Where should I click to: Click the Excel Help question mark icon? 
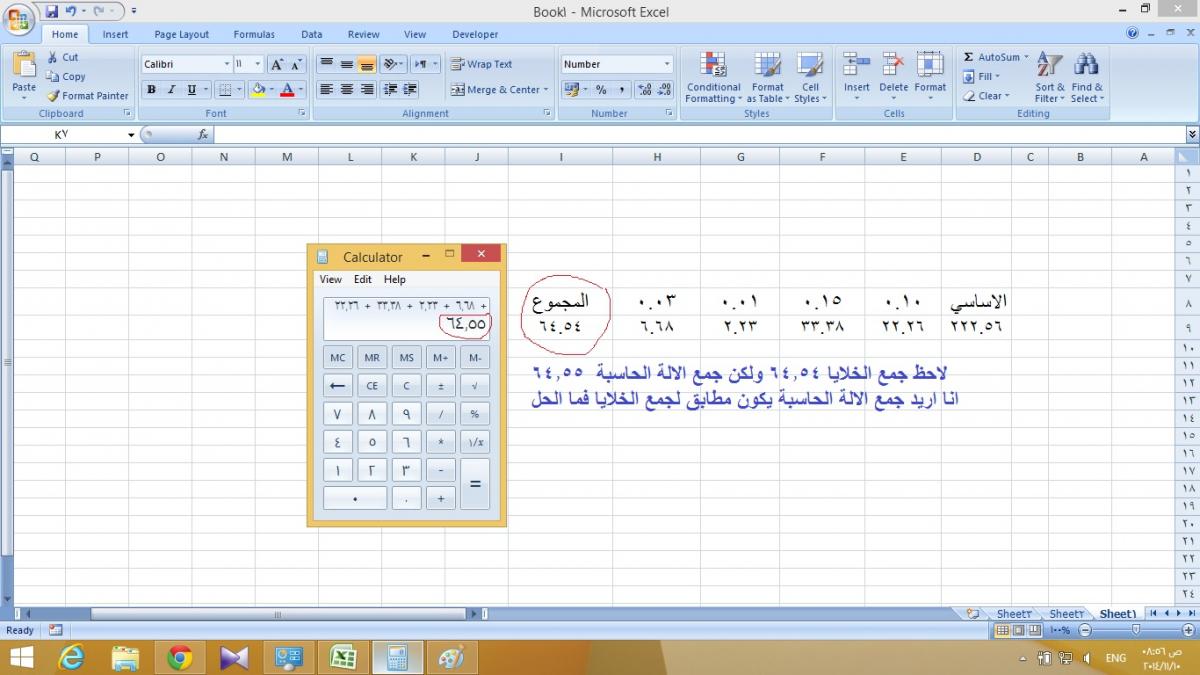pyautogui.click(x=1132, y=33)
